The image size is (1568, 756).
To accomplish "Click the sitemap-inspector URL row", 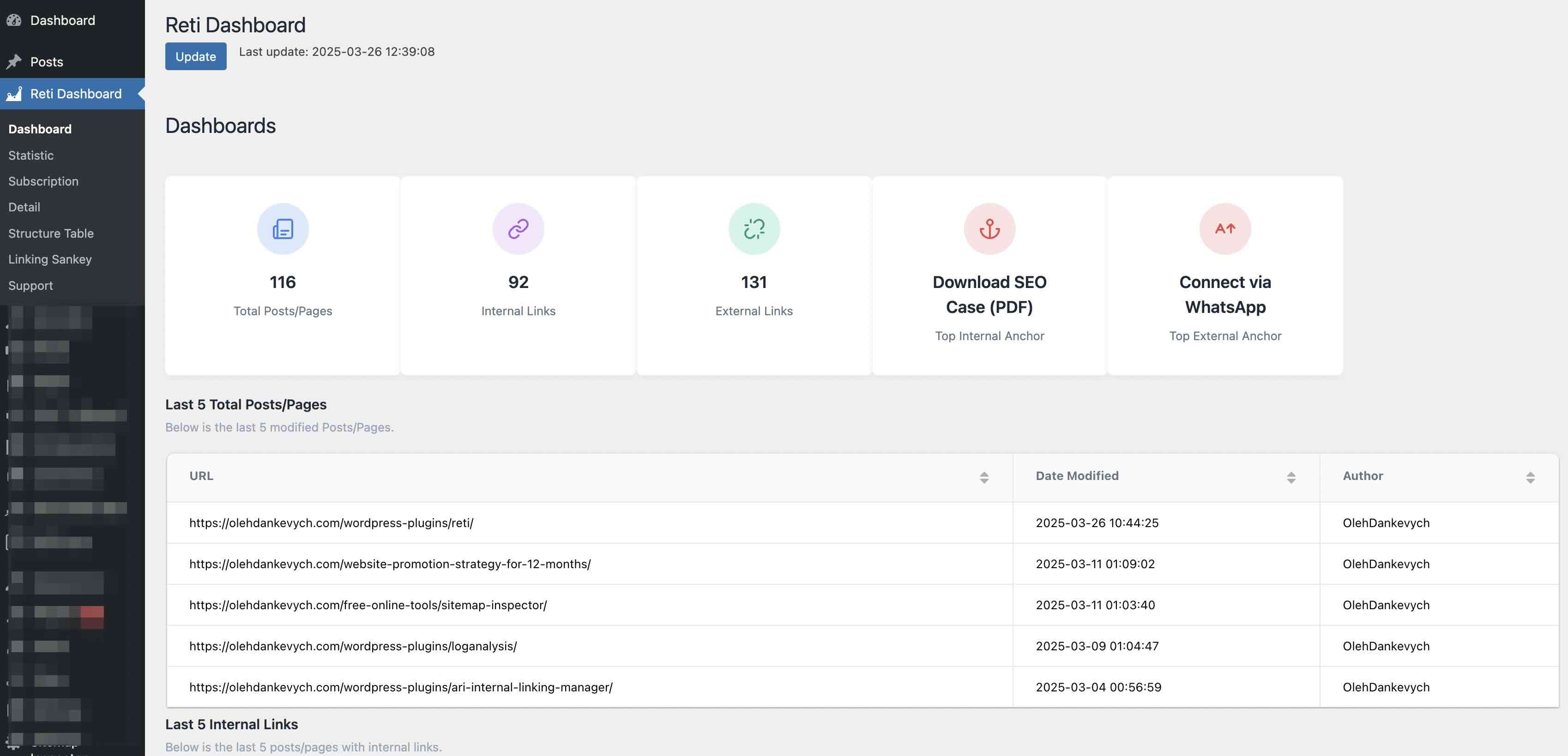I will pos(368,605).
